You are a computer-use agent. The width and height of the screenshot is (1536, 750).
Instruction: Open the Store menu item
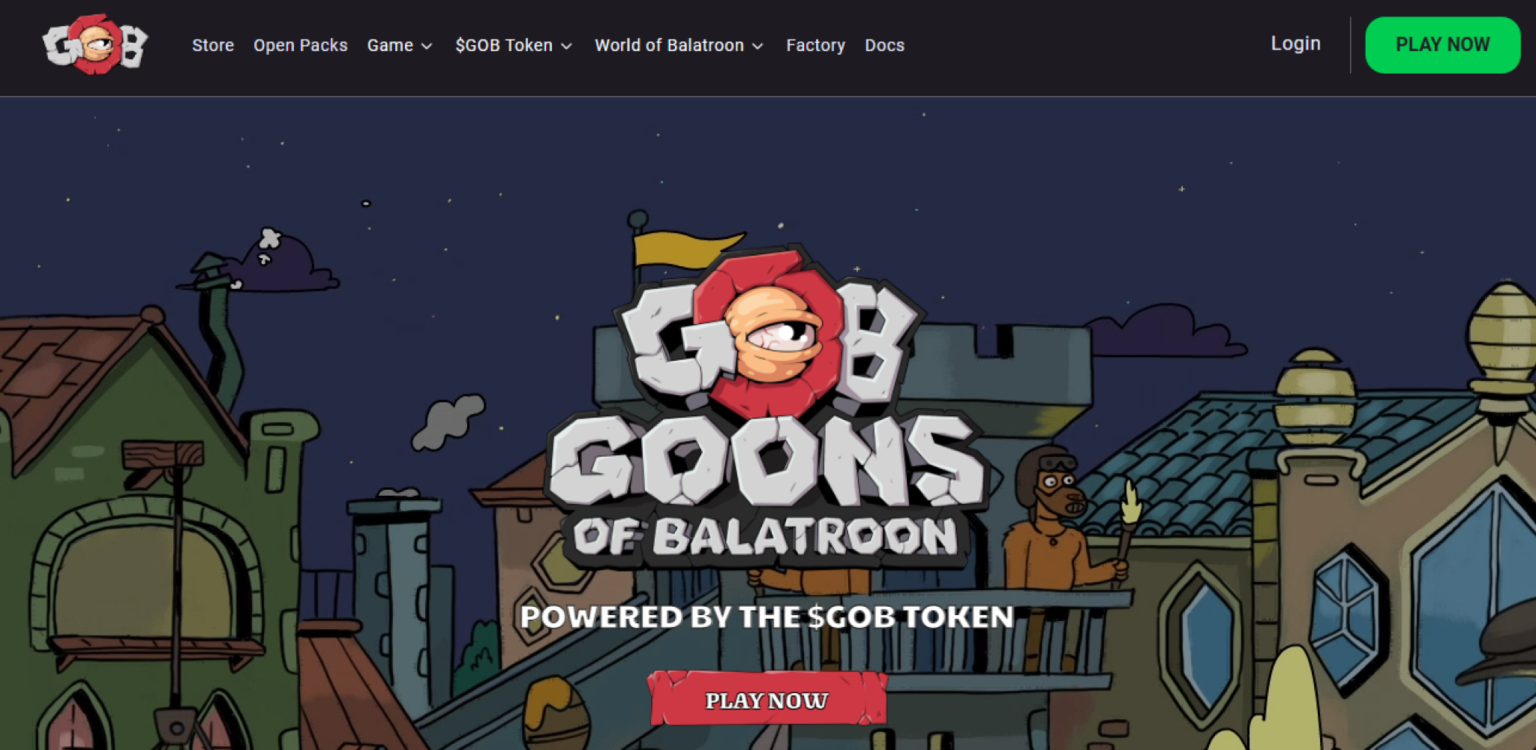click(213, 45)
